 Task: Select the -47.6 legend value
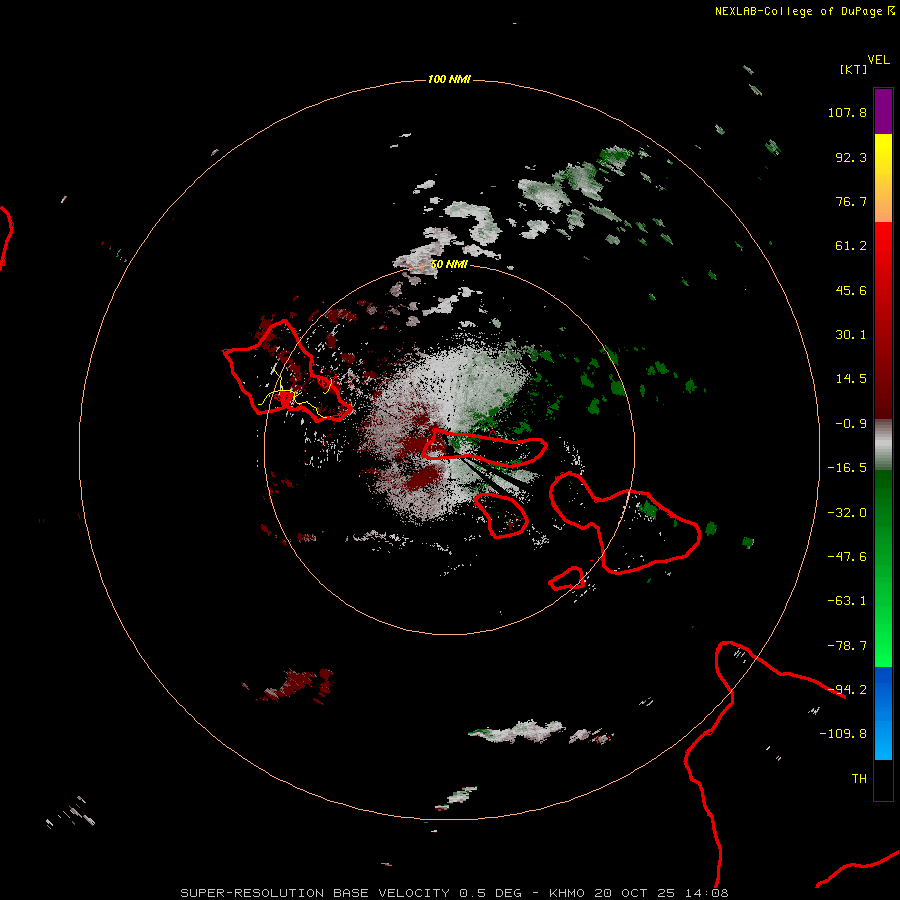pyautogui.click(x=847, y=557)
